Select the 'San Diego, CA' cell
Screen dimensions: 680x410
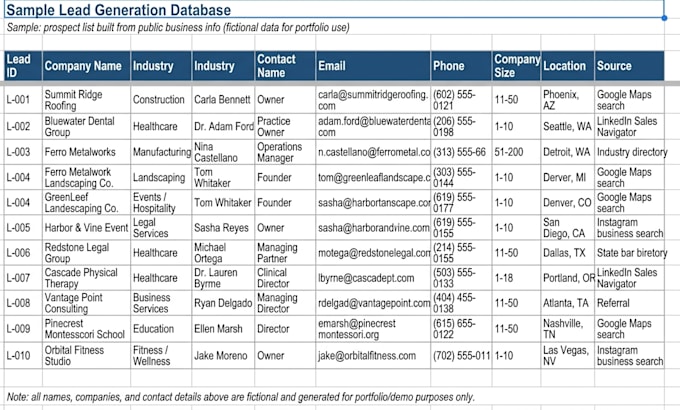tap(568, 227)
